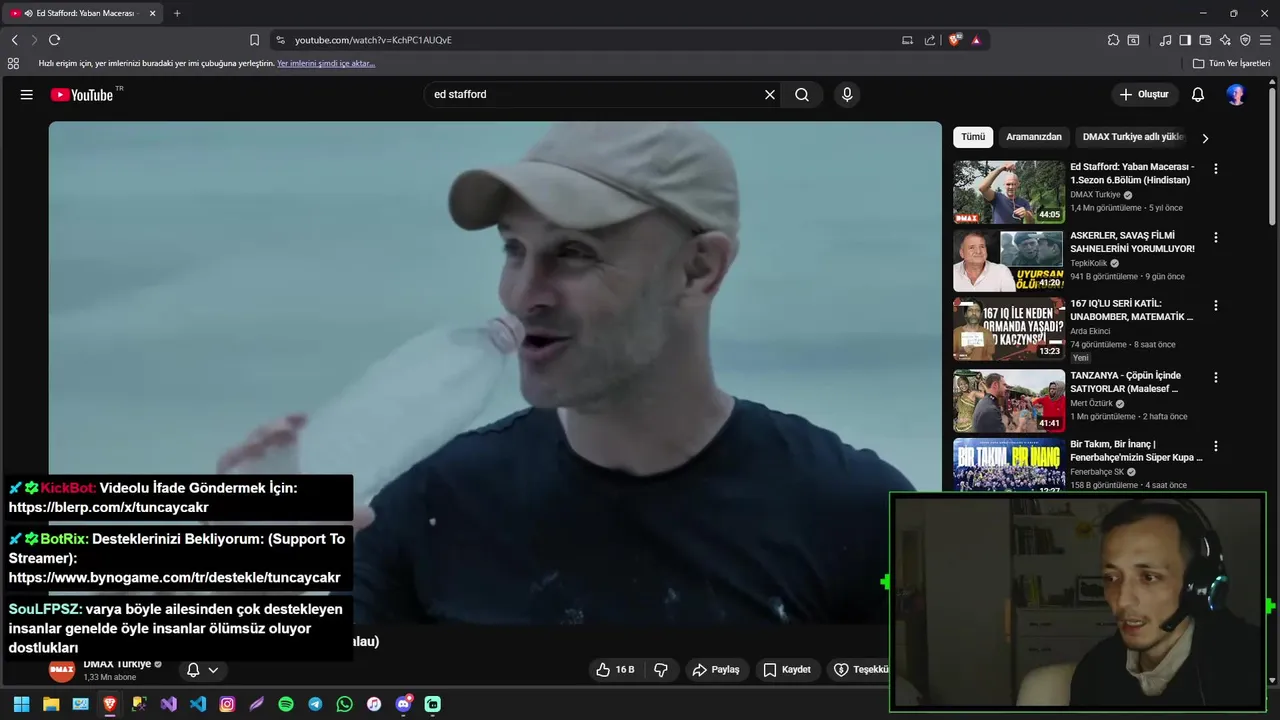Click the Oluştur create button
The height and width of the screenshot is (720, 1280).
1144,95
